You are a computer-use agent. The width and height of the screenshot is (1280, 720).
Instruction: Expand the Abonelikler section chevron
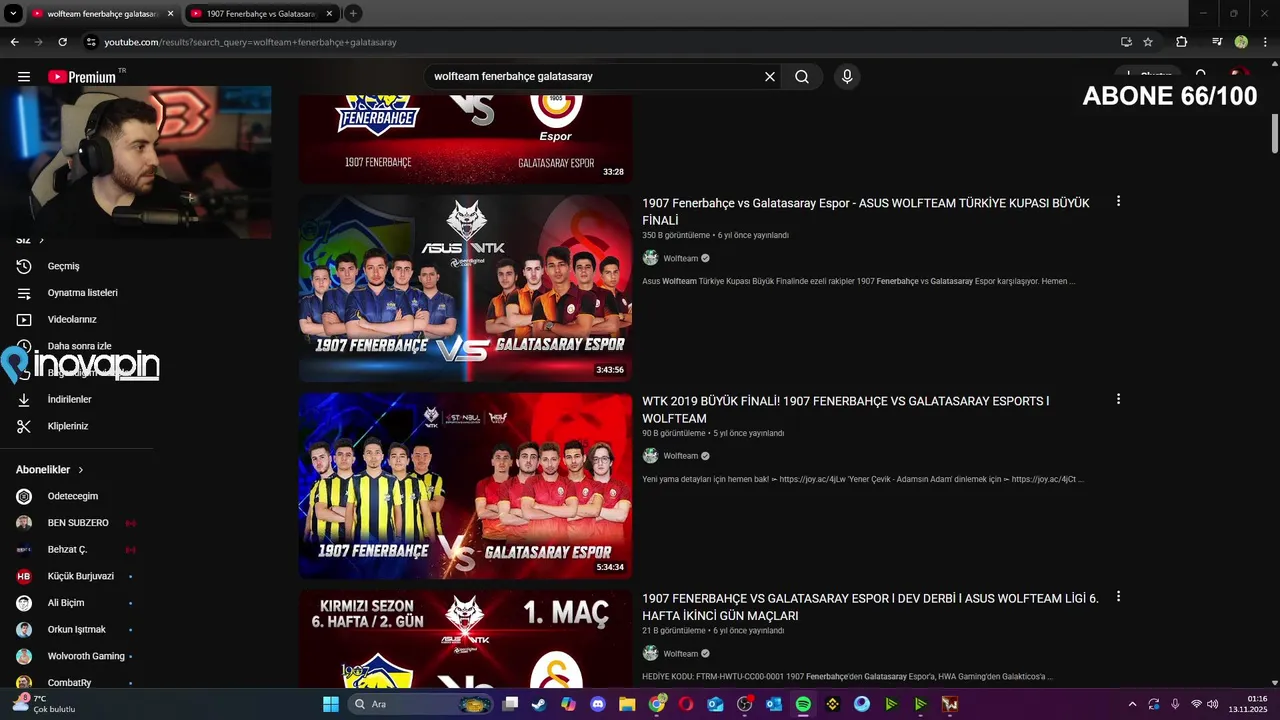point(81,470)
